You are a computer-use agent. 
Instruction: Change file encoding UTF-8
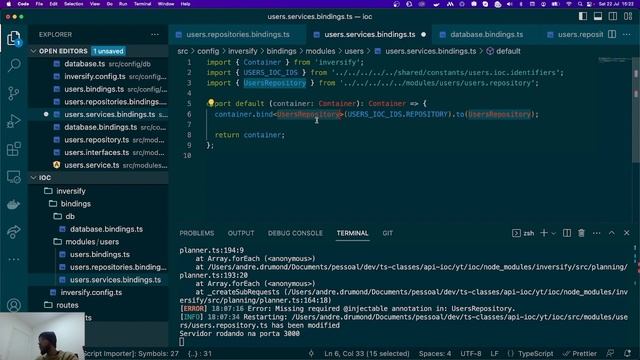(471, 353)
